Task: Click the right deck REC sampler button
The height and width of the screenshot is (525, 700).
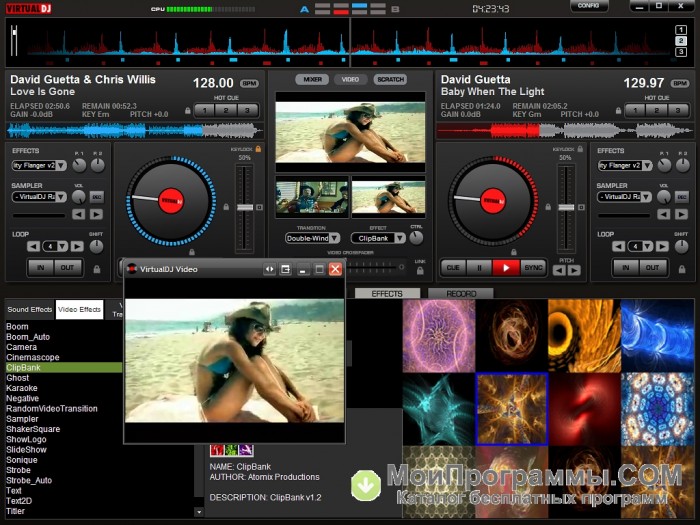Action: pos(682,197)
